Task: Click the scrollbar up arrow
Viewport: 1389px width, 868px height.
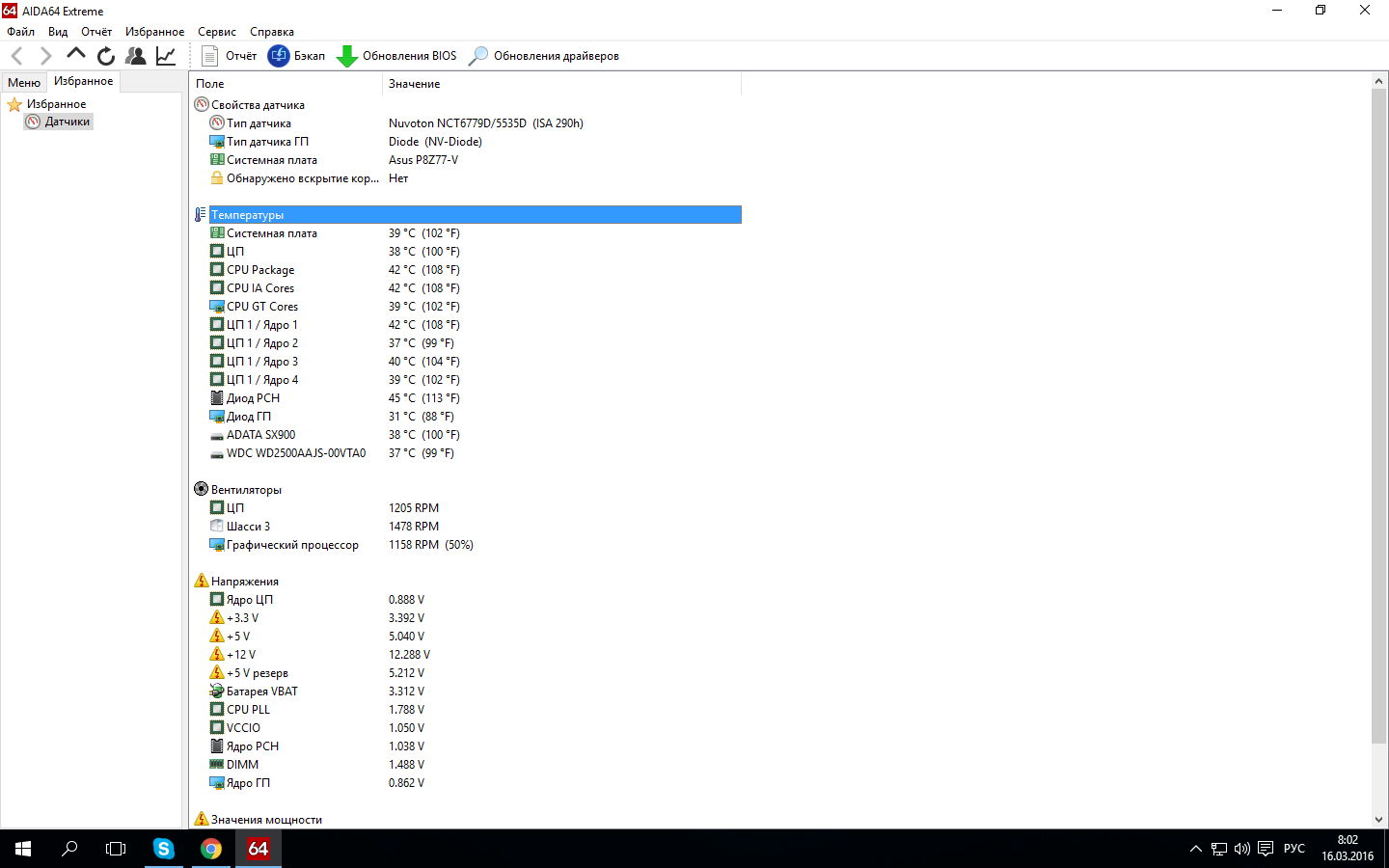Action: click(1378, 82)
